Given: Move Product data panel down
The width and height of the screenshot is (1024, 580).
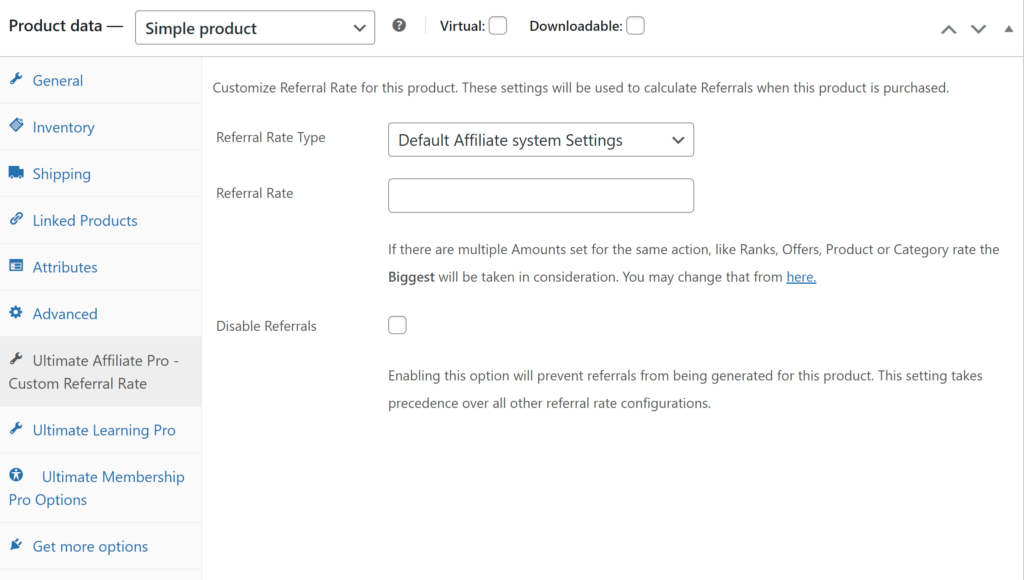Looking at the screenshot, I should [978, 29].
